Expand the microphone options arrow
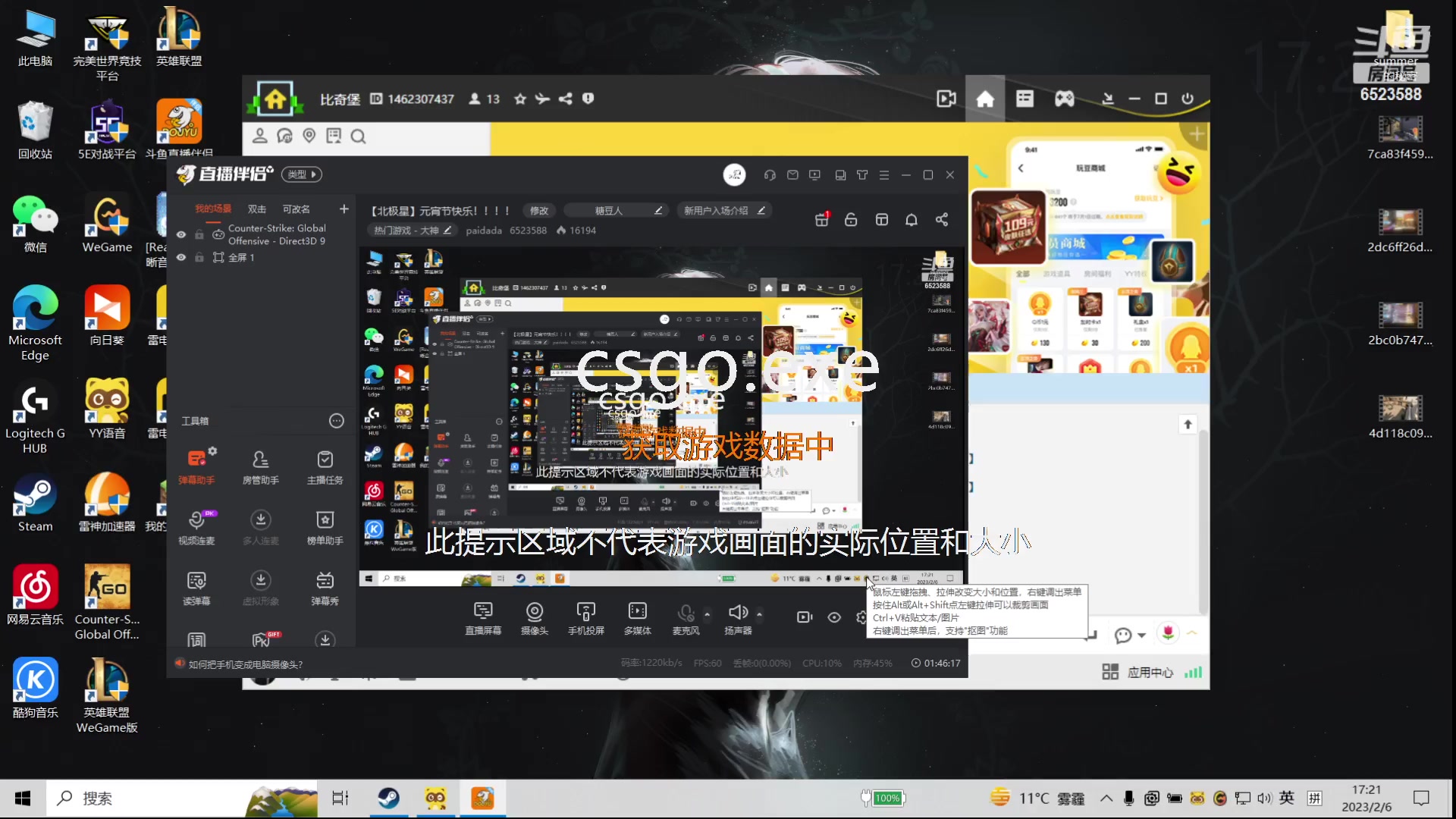 (x=708, y=614)
